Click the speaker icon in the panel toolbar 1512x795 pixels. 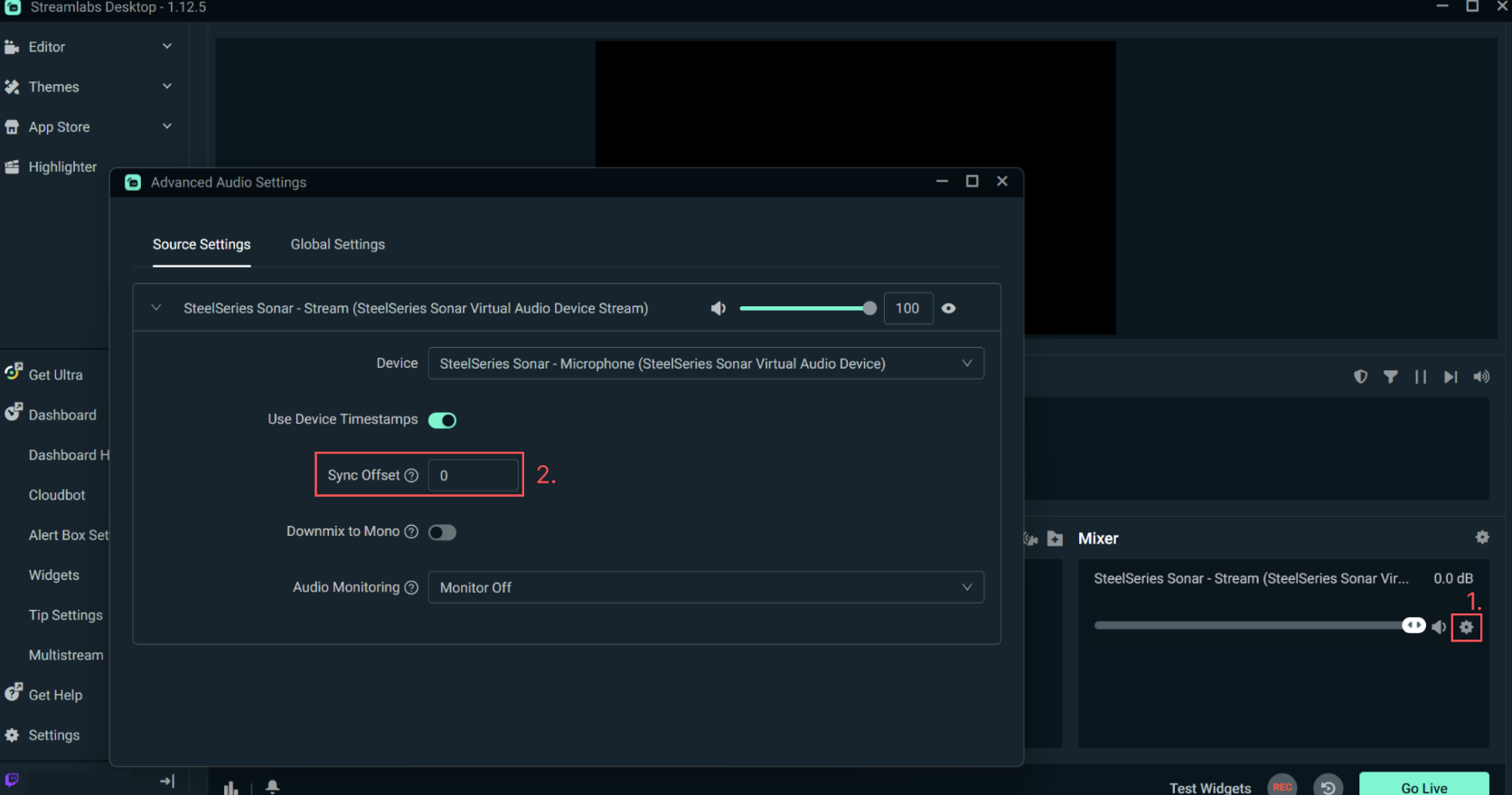coord(1481,377)
